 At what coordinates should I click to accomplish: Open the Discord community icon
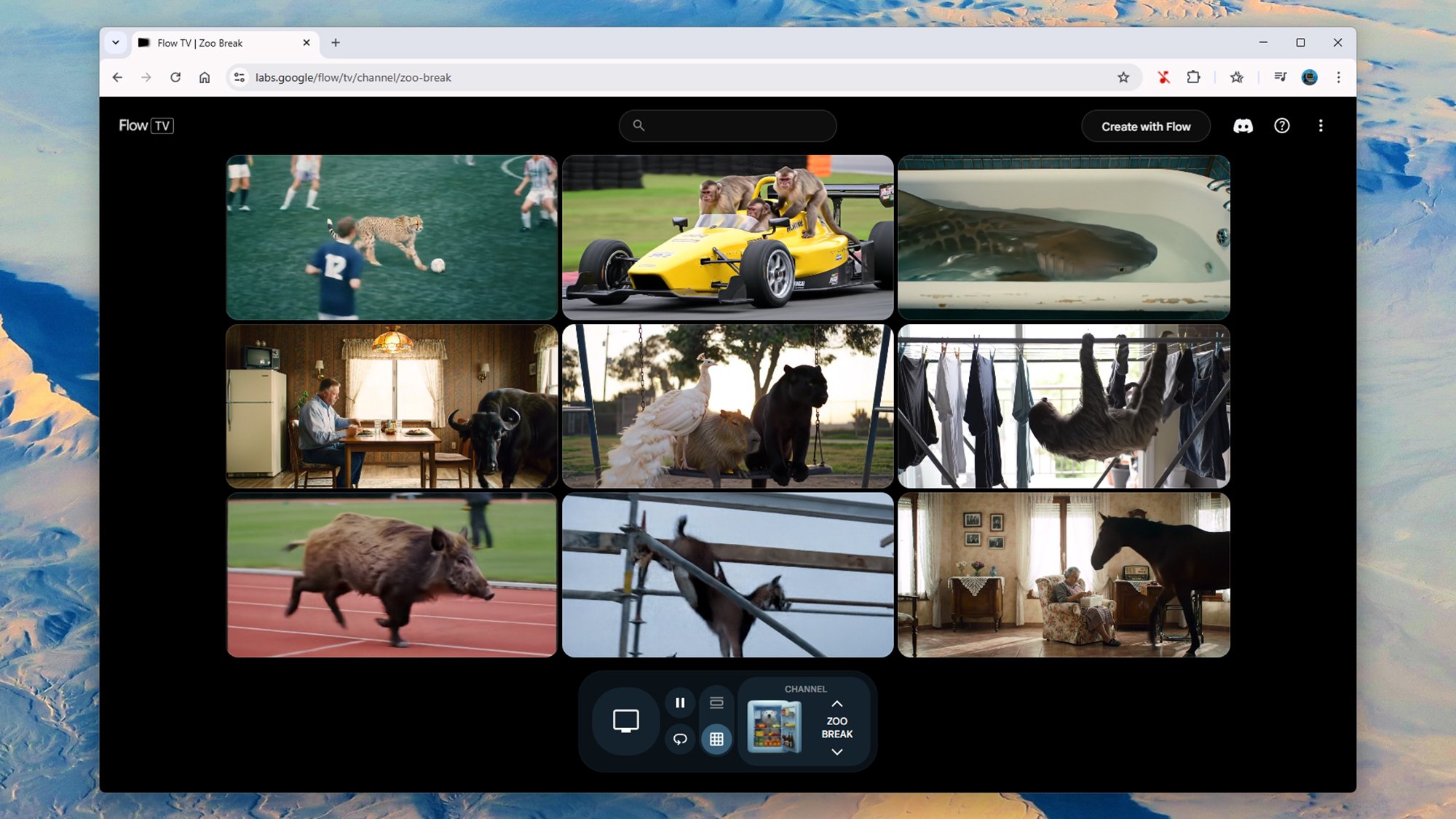[x=1243, y=126]
